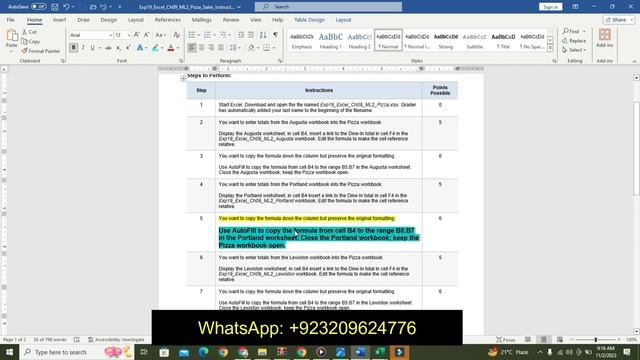The width and height of the screenshot is (640, 360).
Task: Switch to the Insert tab
Action: point(59,20)
